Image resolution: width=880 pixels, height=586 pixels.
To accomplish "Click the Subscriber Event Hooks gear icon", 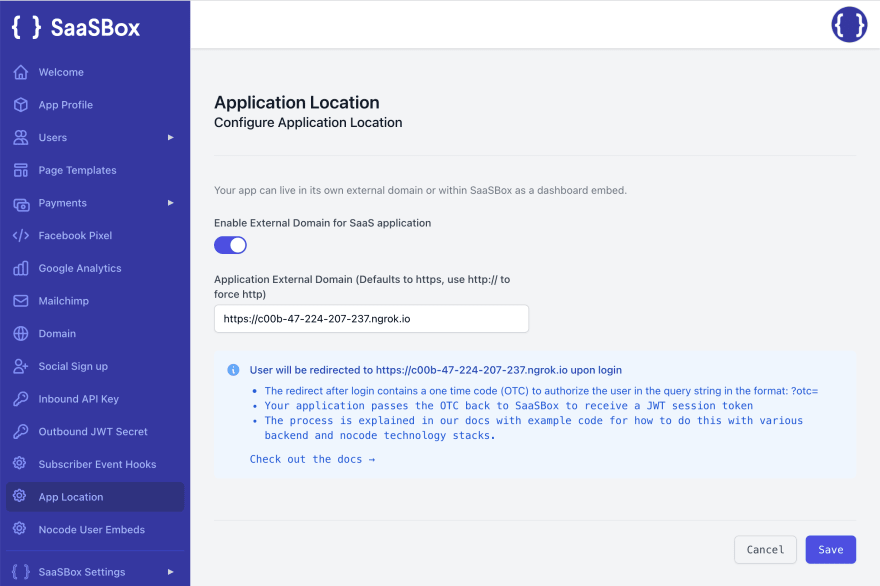I will pos(20,463).
